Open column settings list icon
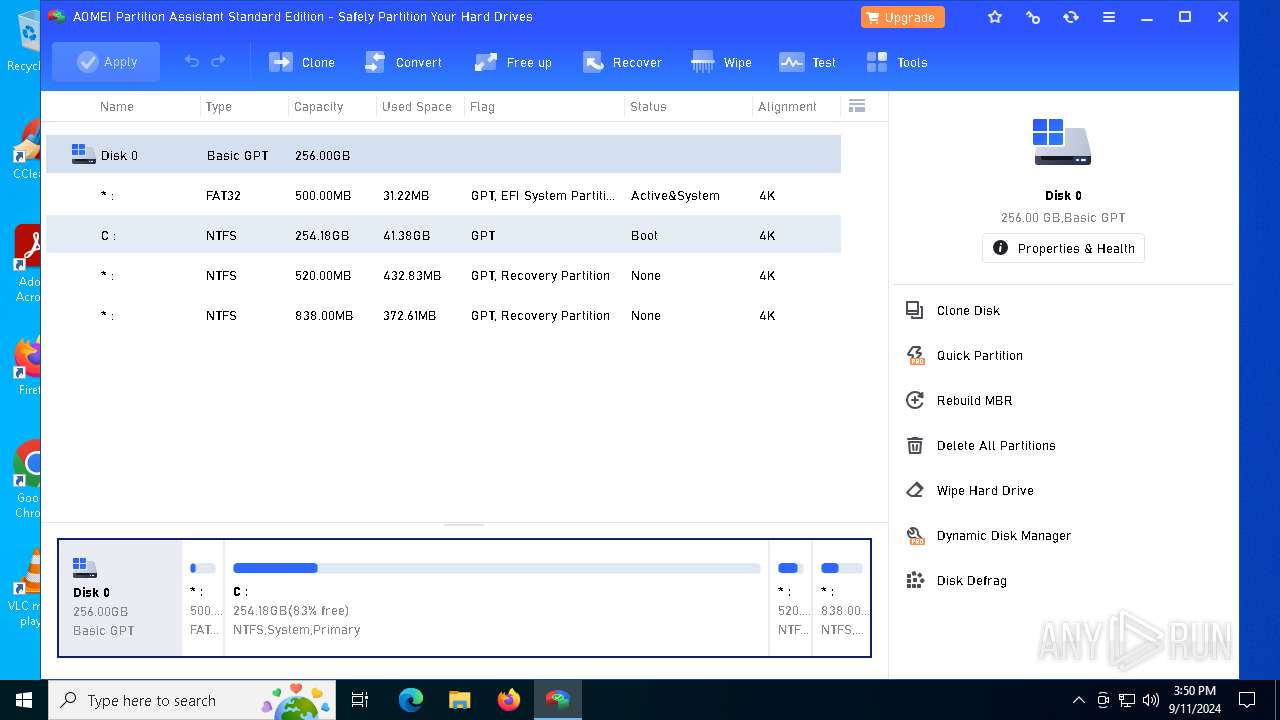Image resolution: width=1280 pixels, height=720 pixels. tap(857, 106)
